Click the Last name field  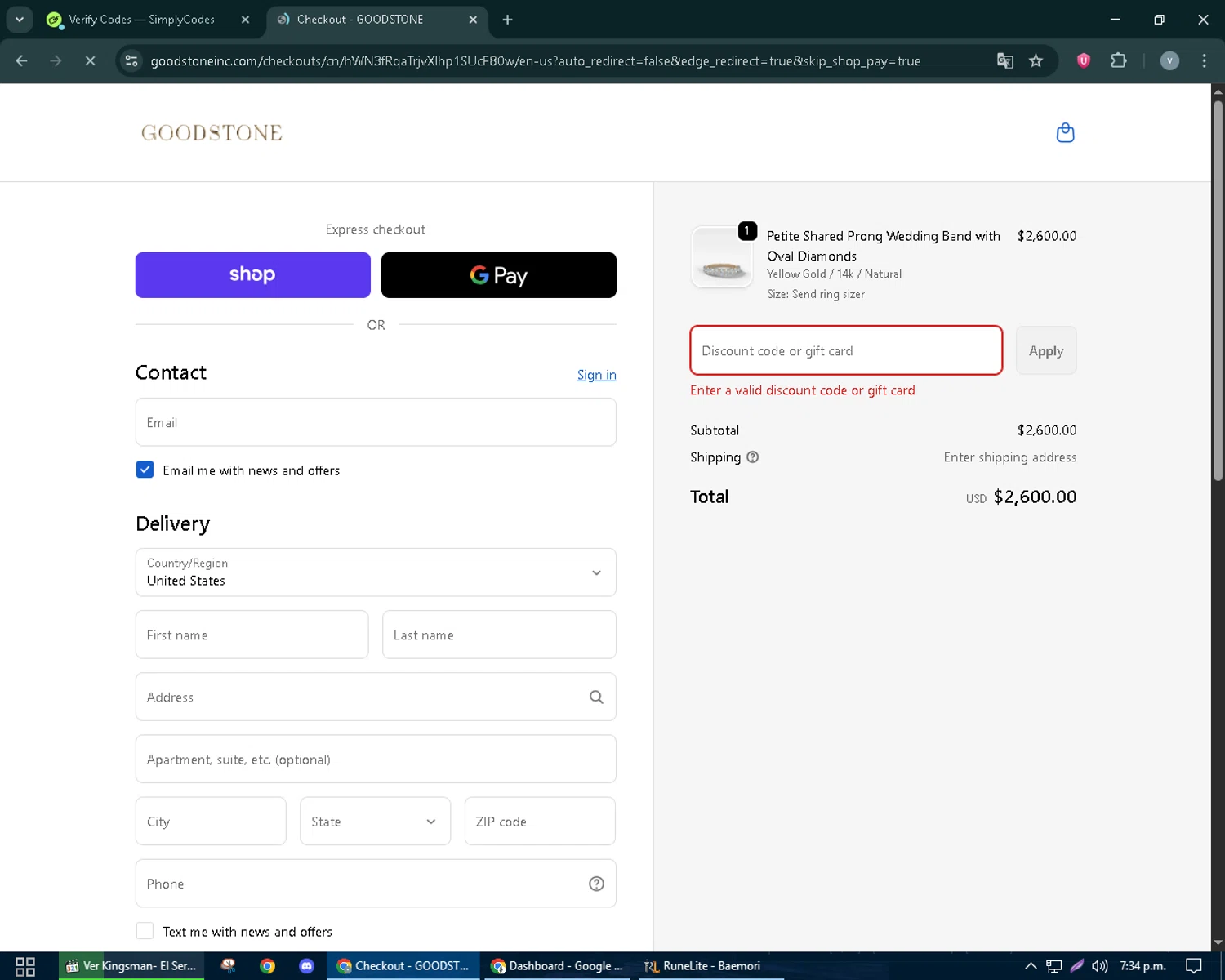pos(499,635)
